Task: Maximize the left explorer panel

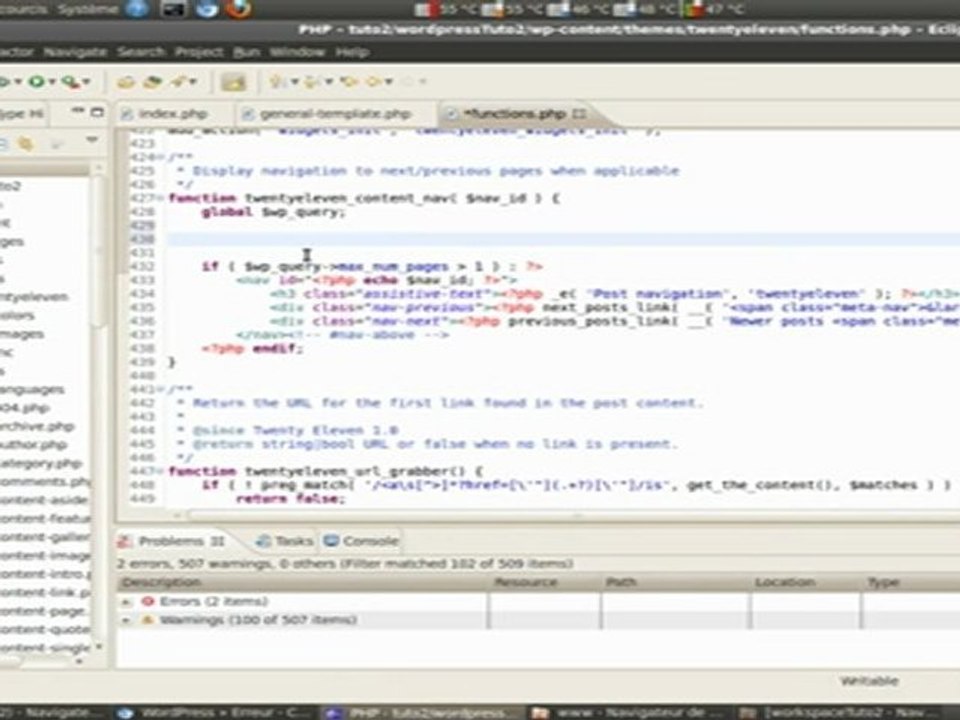Action: (x=97, y=112)
